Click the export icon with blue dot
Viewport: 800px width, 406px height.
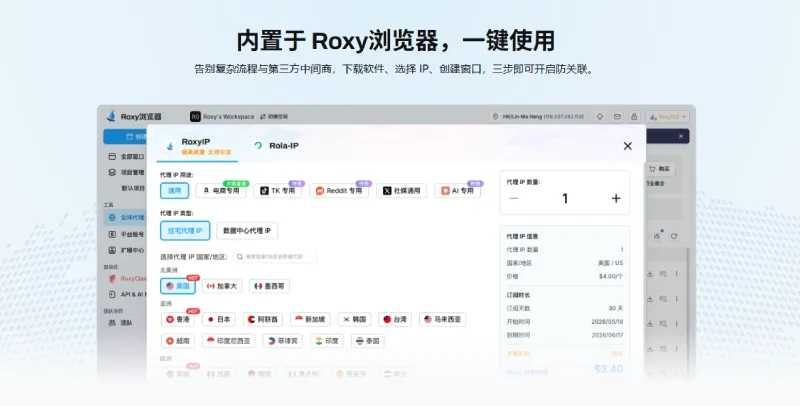657,236
